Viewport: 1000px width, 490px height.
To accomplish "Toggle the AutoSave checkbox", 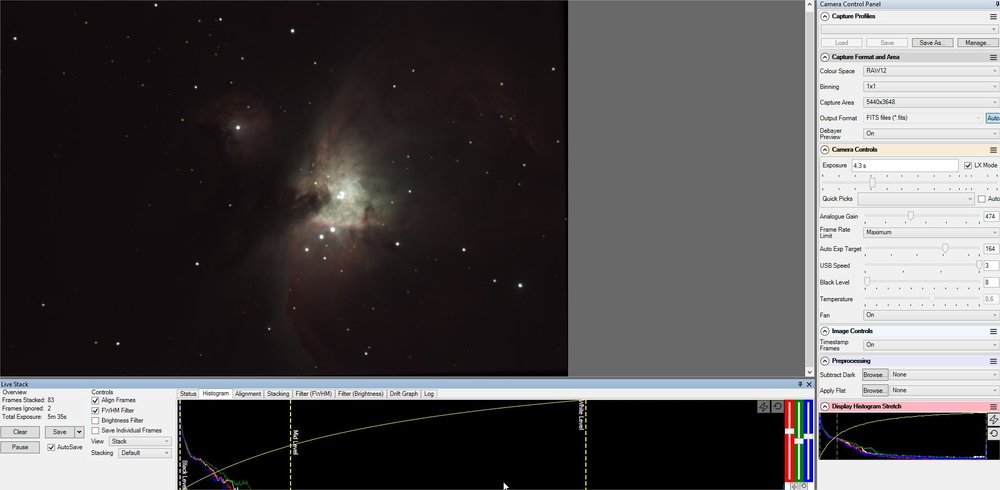I will pyautogui.click(x=52, y=447).
